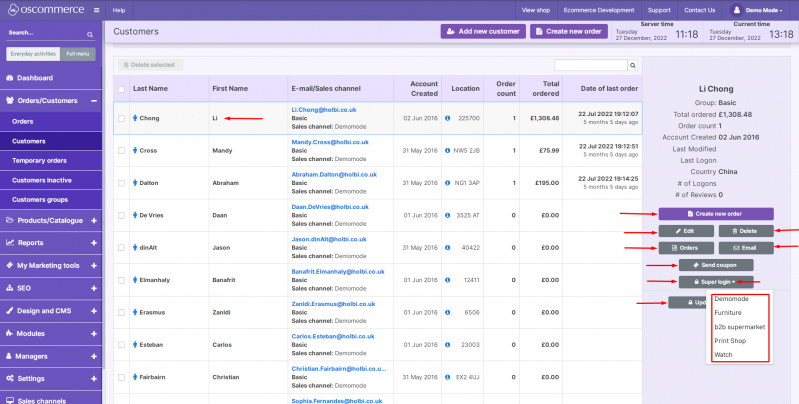Toggle the select-all checkbox in the table header
The image size is (799, 404).
click(x=121, y=89)
